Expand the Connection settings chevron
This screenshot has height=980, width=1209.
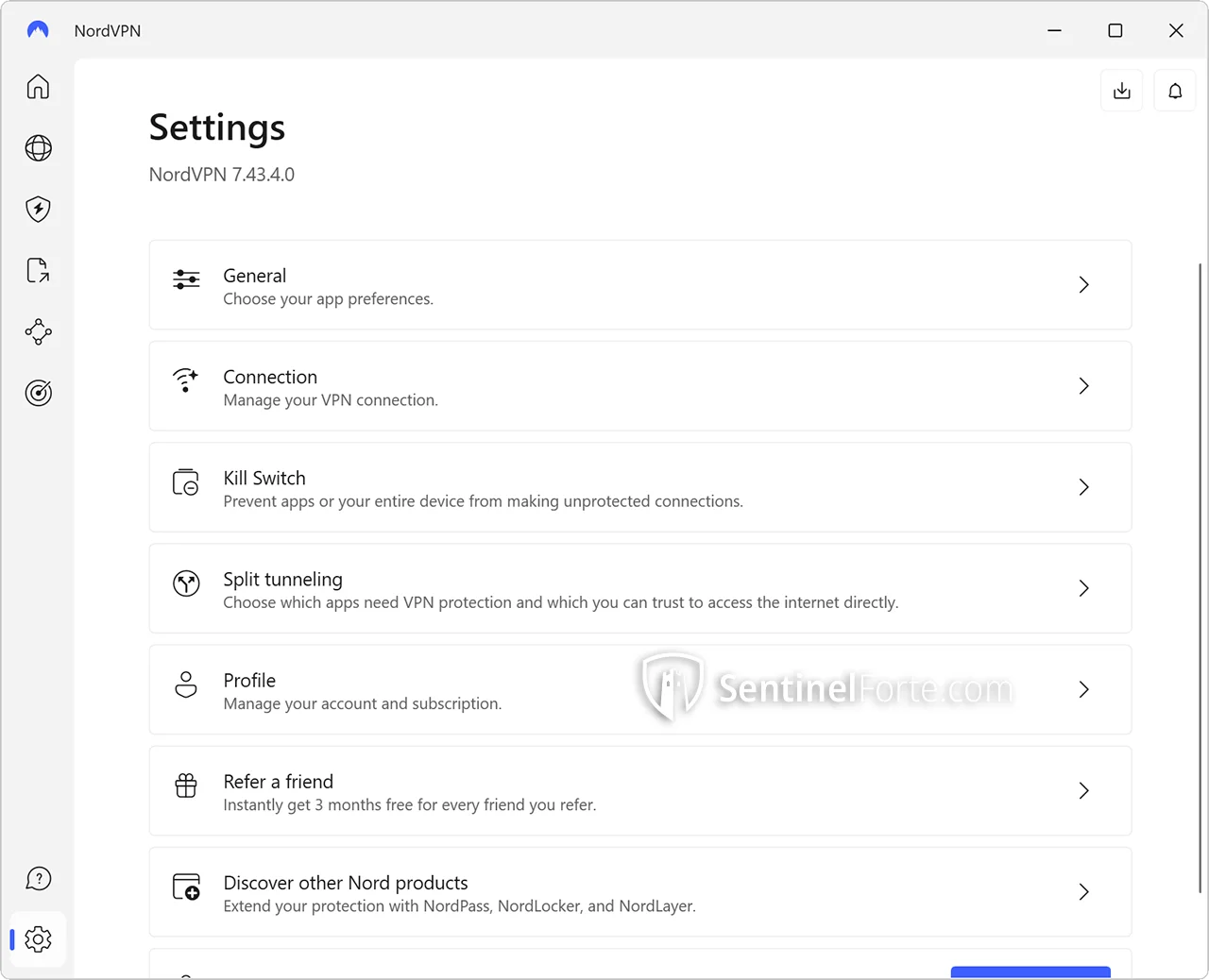tap(1083, 386)
